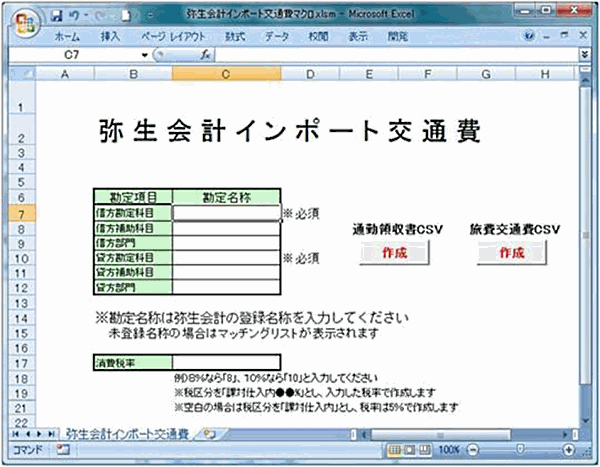
Task: Open the 校閲 ribbon tab
Action: [318, 37]
